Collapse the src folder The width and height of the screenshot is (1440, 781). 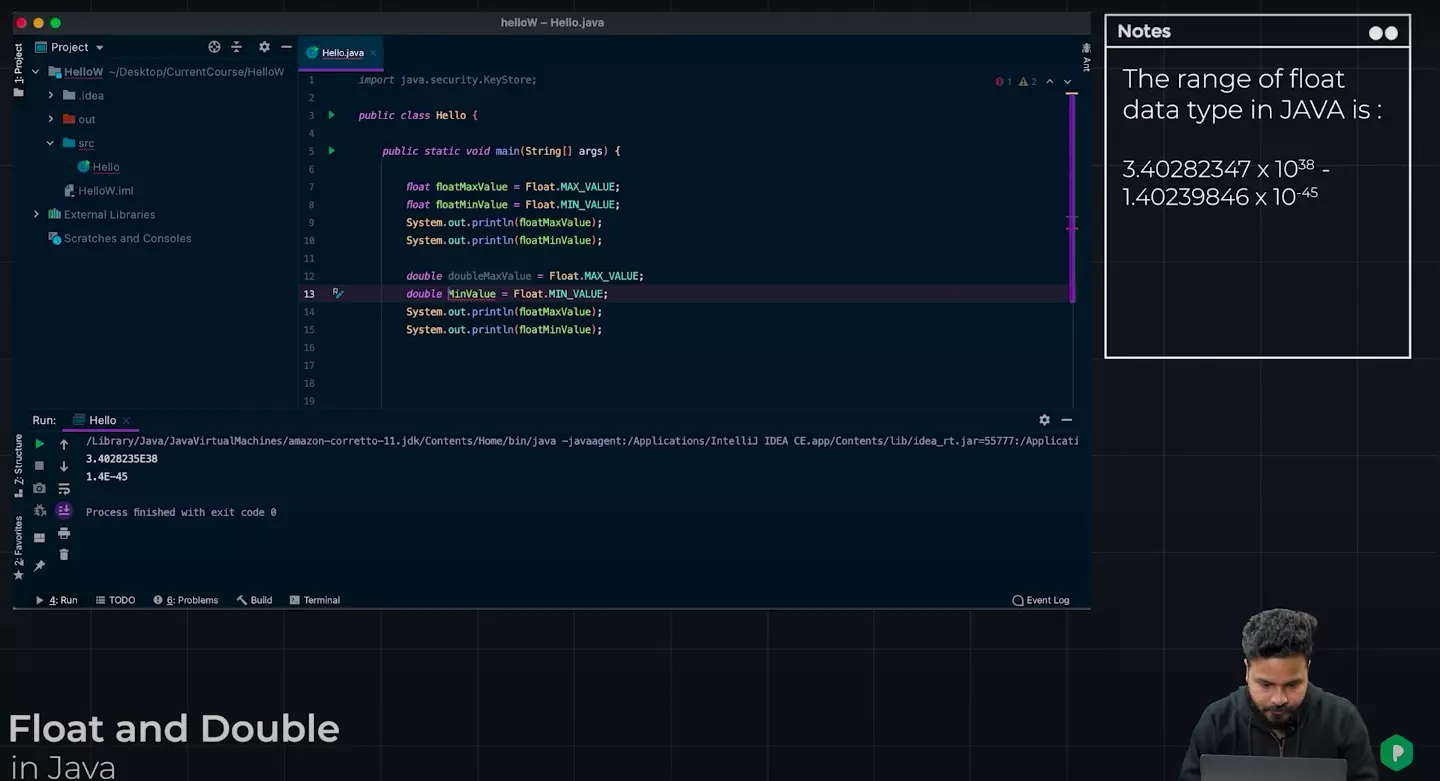[51, 143]
